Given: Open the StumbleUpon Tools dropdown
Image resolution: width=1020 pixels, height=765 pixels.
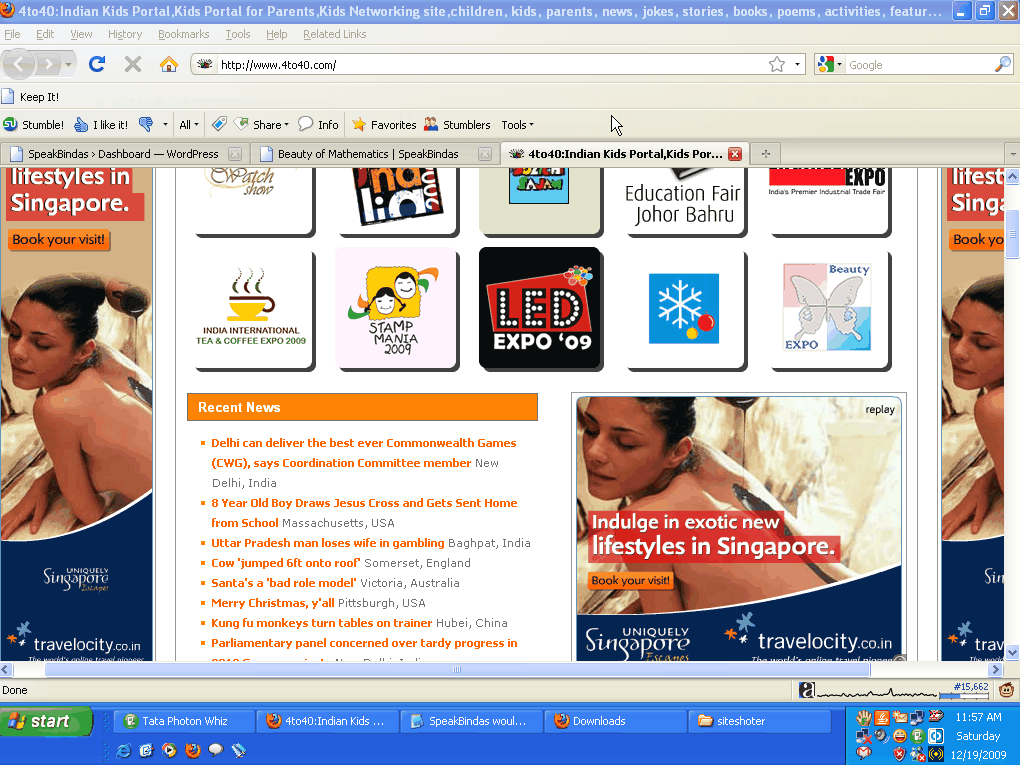Looking at the screenshot, I should point(518,124).
